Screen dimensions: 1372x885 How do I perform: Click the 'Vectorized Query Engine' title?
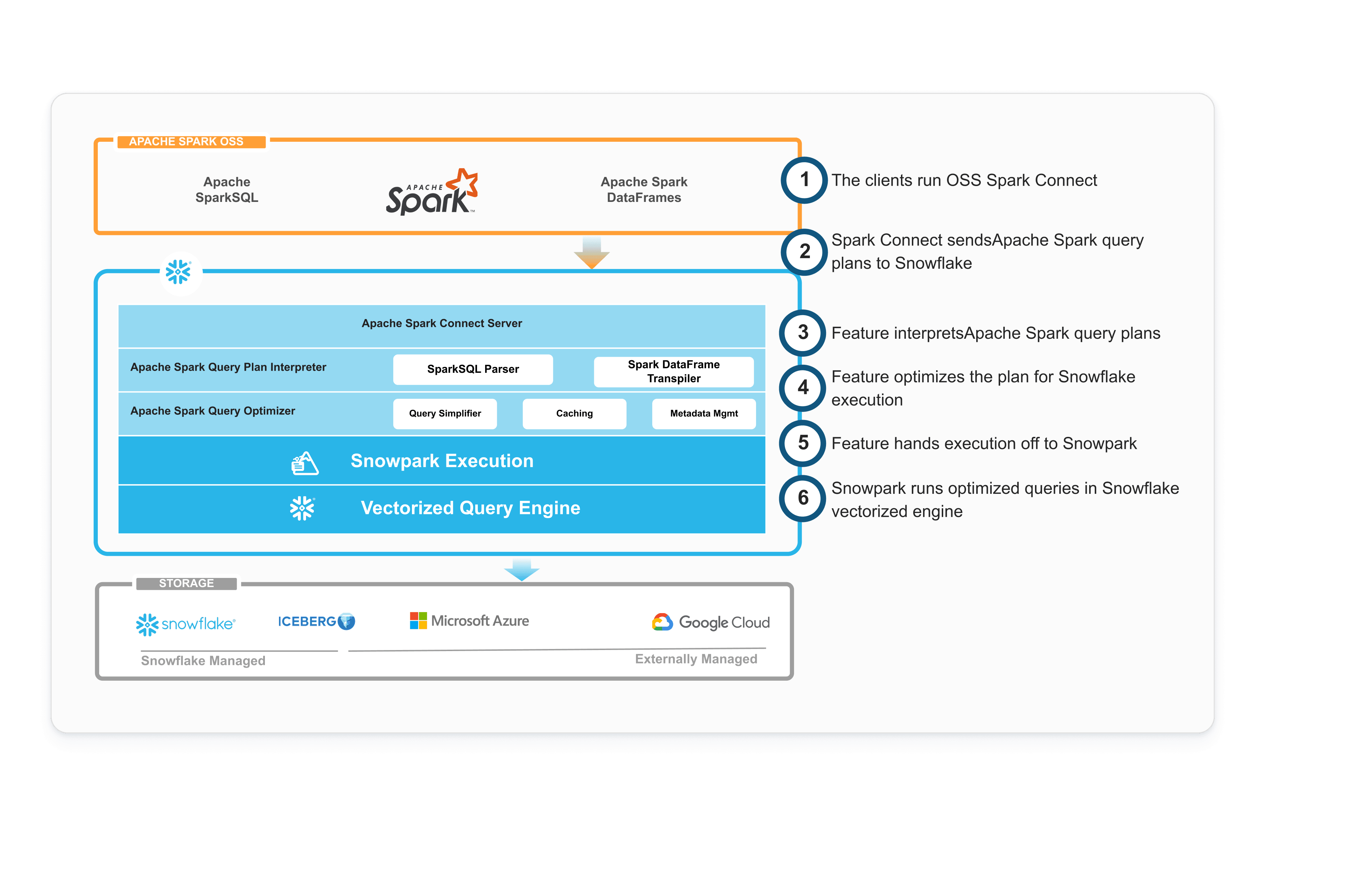[470, 508]
